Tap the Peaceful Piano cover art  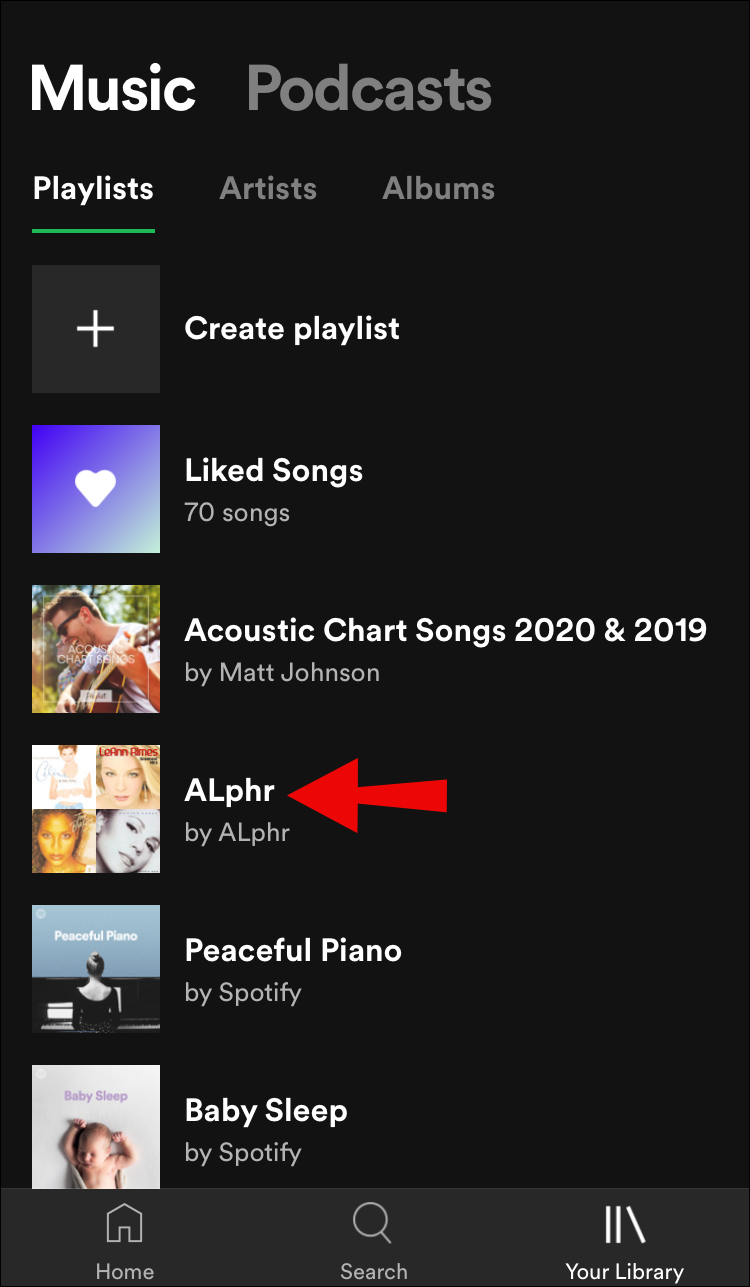point(96,969)
